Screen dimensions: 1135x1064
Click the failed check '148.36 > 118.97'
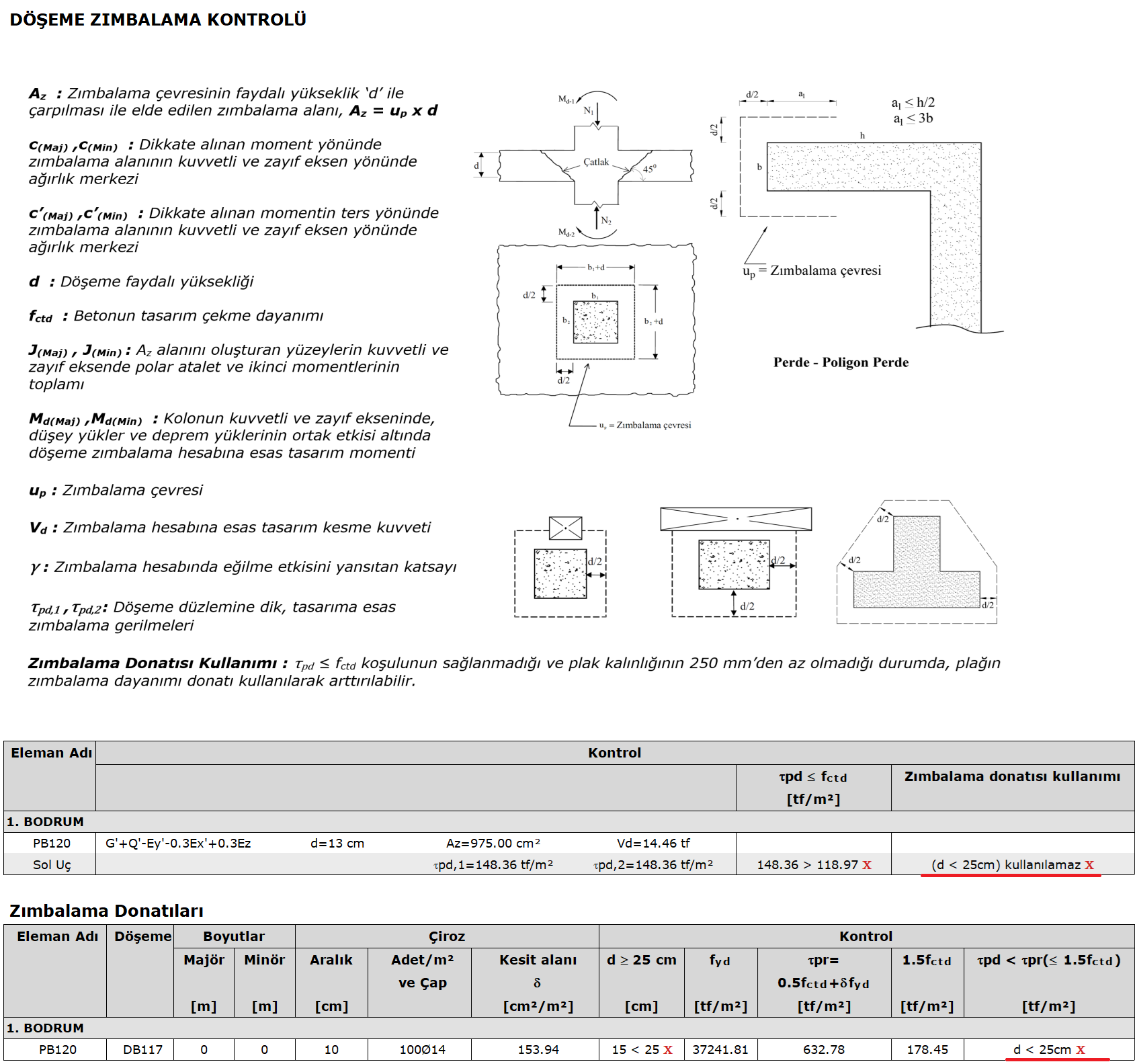point(814,864)
